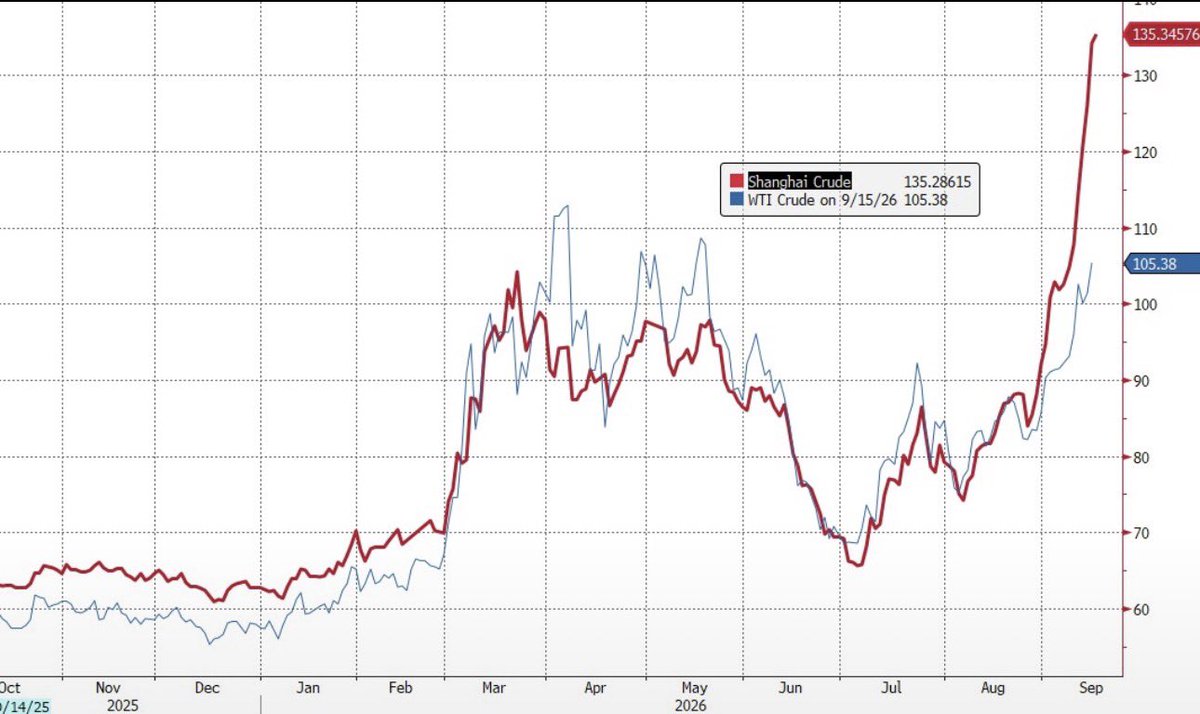Select the highlighted Shanghai Crude legend label
The image size is (1200, 714).
pyautogui.click(x=799, y=182)
